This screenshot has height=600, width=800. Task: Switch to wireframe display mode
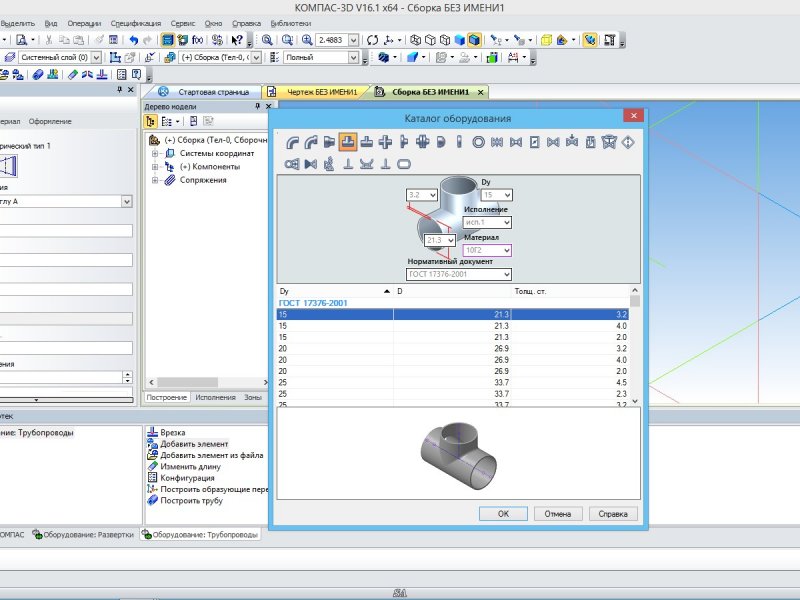tap(416, 40)
